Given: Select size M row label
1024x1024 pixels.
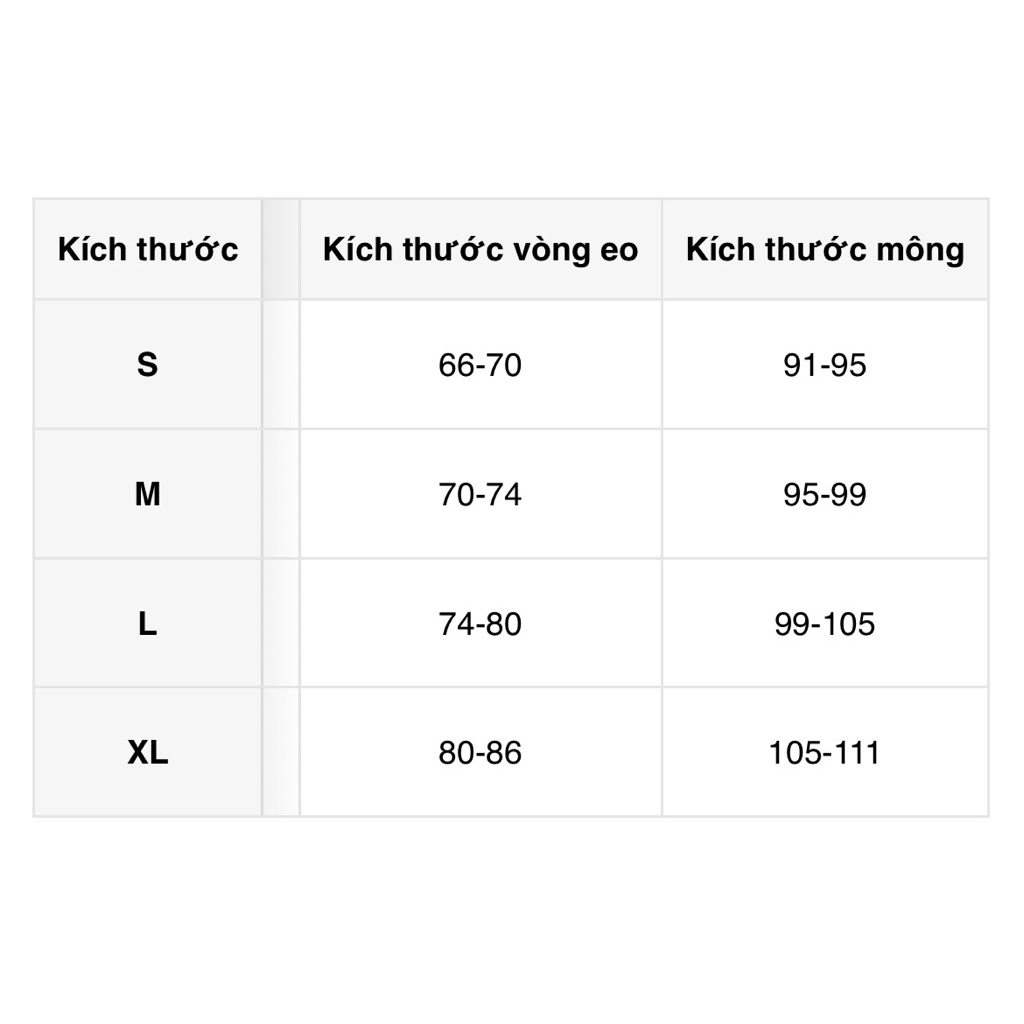Looking at the screenshot, I should [148, 494].
